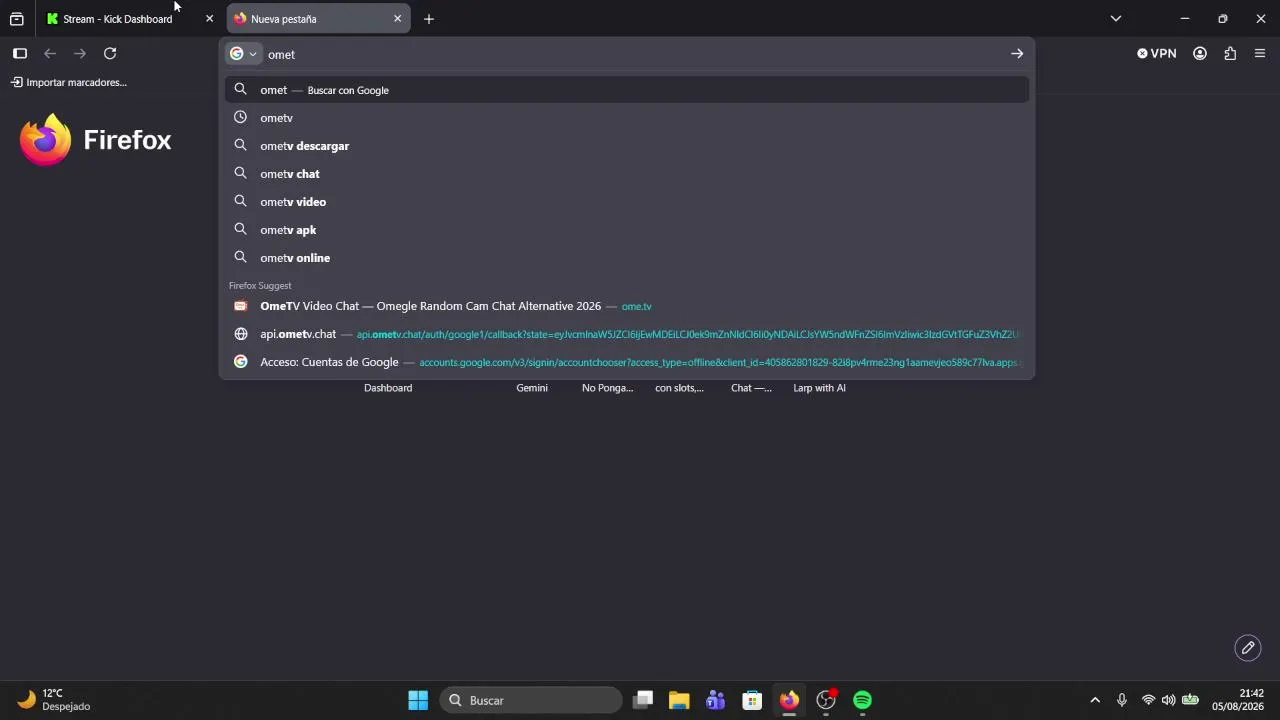Open clock and date 21:42
The height and width of the screenshot is (720, 1280).
click(1238, 700)
